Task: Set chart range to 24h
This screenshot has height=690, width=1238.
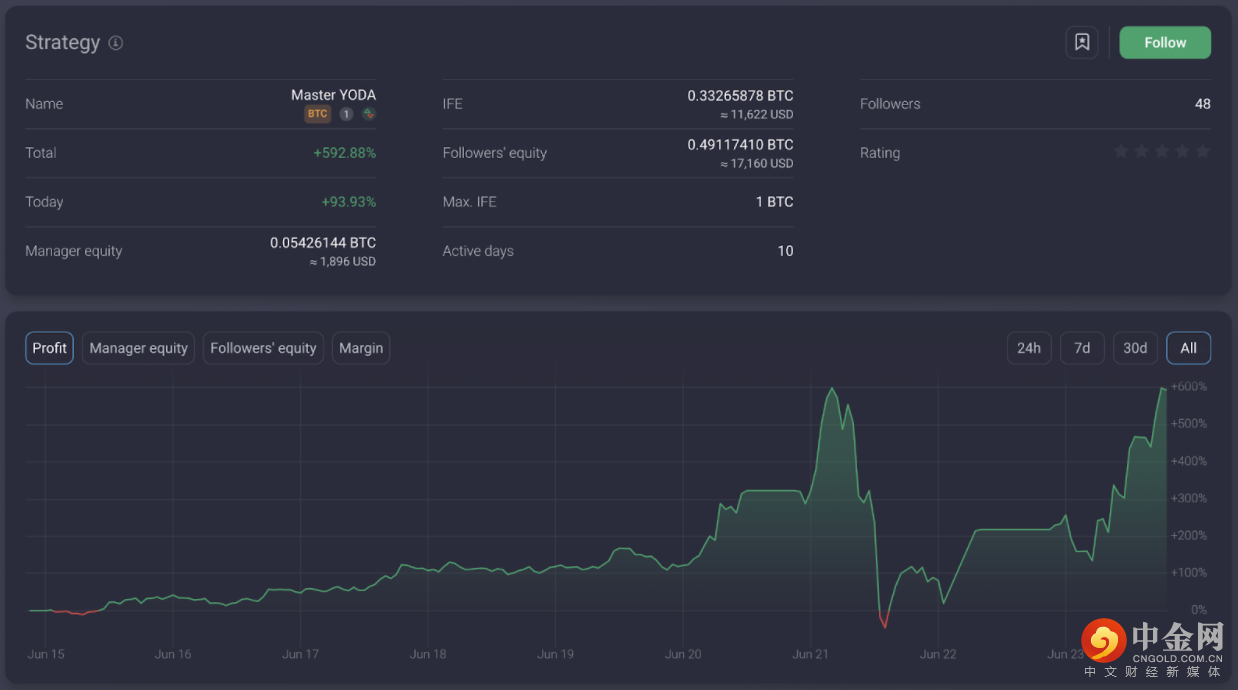Action: click(x=1028, y=348)
